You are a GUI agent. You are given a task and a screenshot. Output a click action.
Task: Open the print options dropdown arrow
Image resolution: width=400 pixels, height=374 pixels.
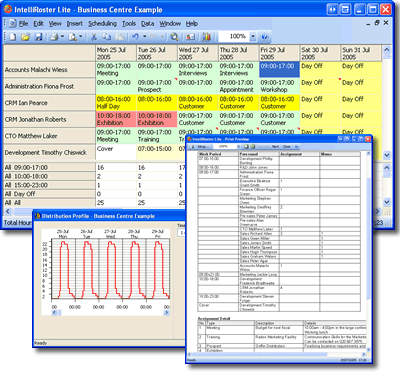62,37
